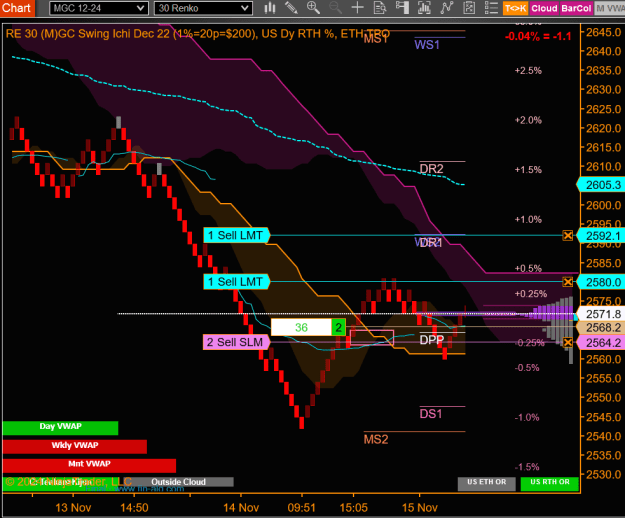Click the 09:51 time axis label
The image size is (625, 518).
pyautogui.click(x=301, y=508)
